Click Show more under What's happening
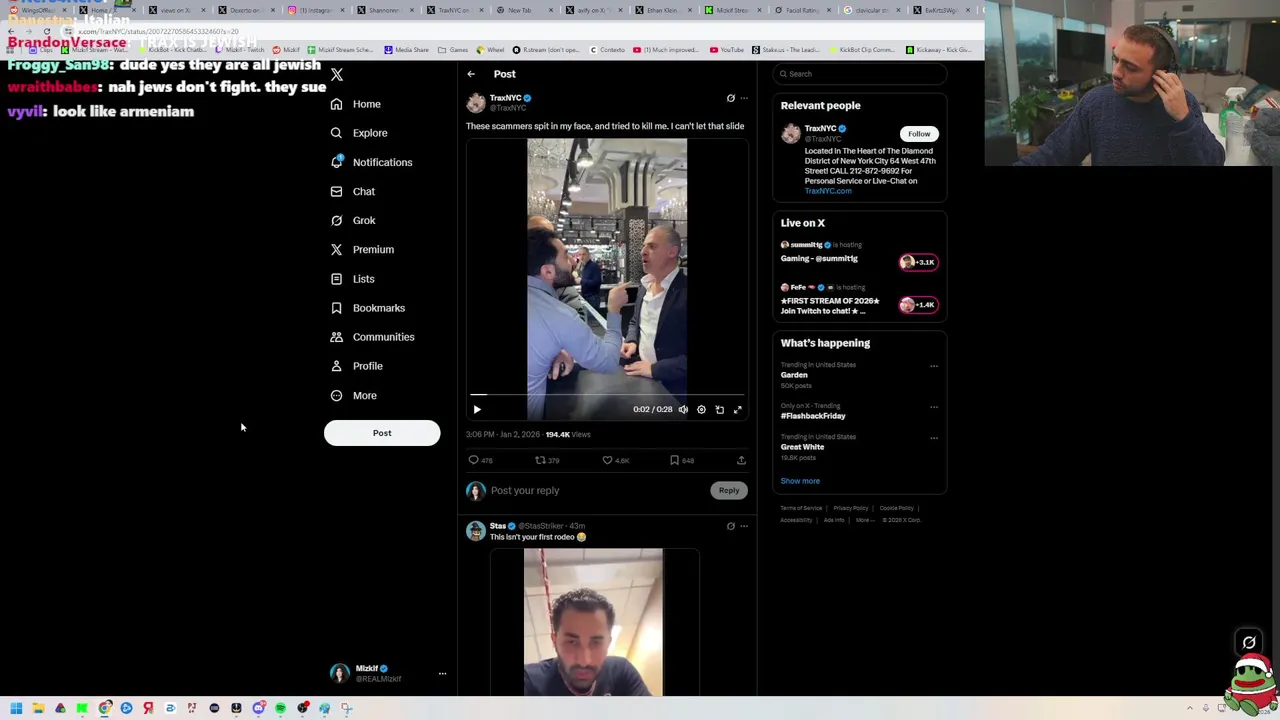The height and width of the screenshot is (720, 1280). click(x=800, y=481)
